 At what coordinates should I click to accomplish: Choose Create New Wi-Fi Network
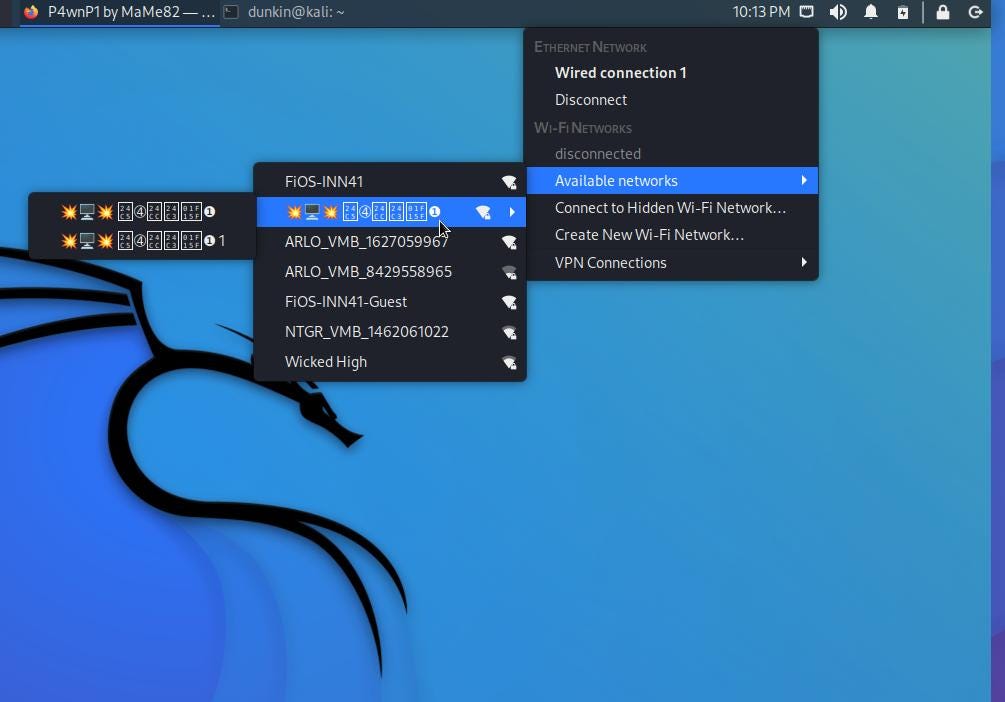(x=671, y=235)
